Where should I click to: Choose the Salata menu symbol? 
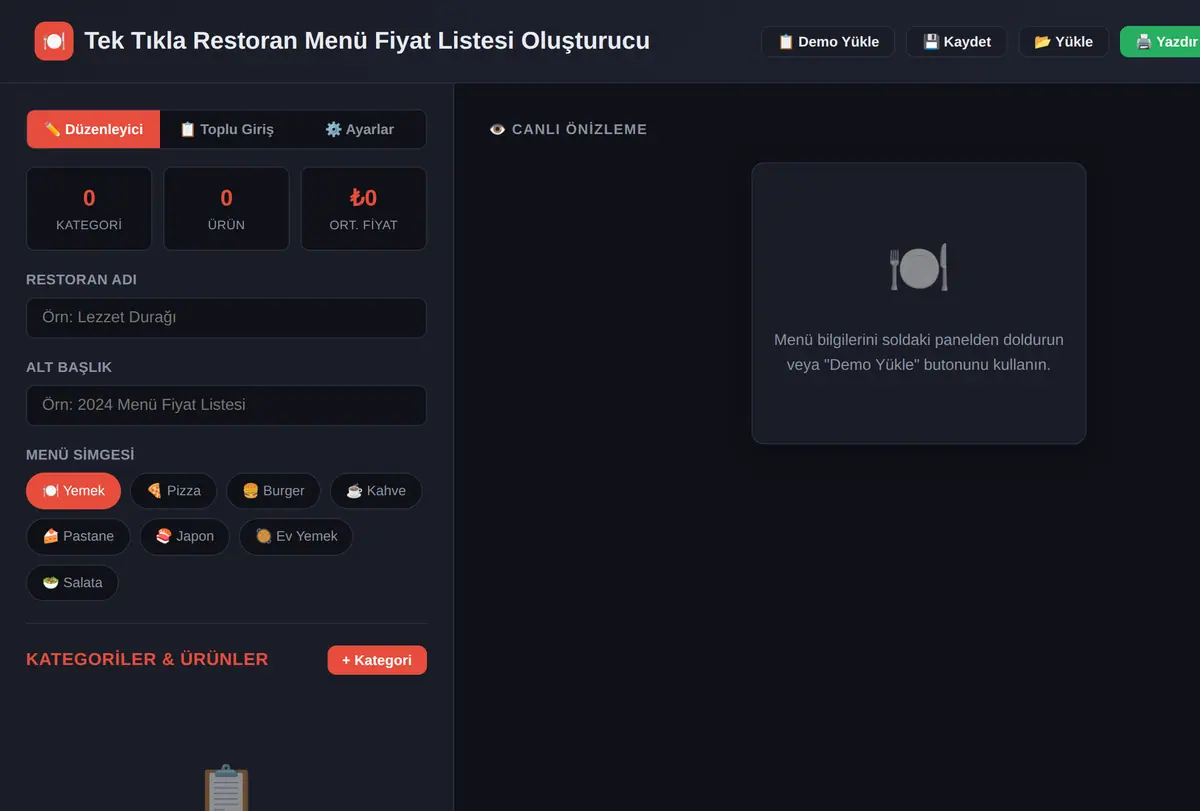pyautogui.click(x=72, y=583)
